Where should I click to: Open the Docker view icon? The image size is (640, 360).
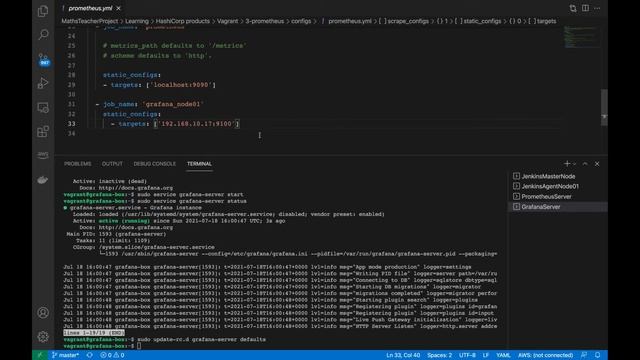coord(43,180)
